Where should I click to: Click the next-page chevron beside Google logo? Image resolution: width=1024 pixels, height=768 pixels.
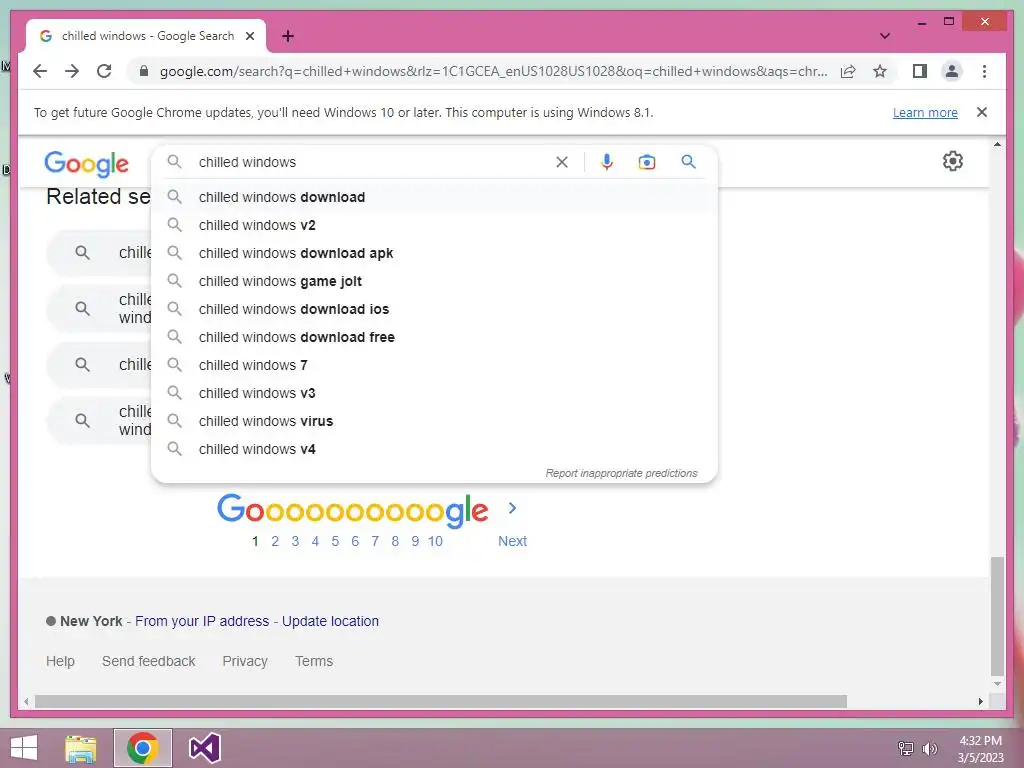pyautogui.click(x=512, y=508)
